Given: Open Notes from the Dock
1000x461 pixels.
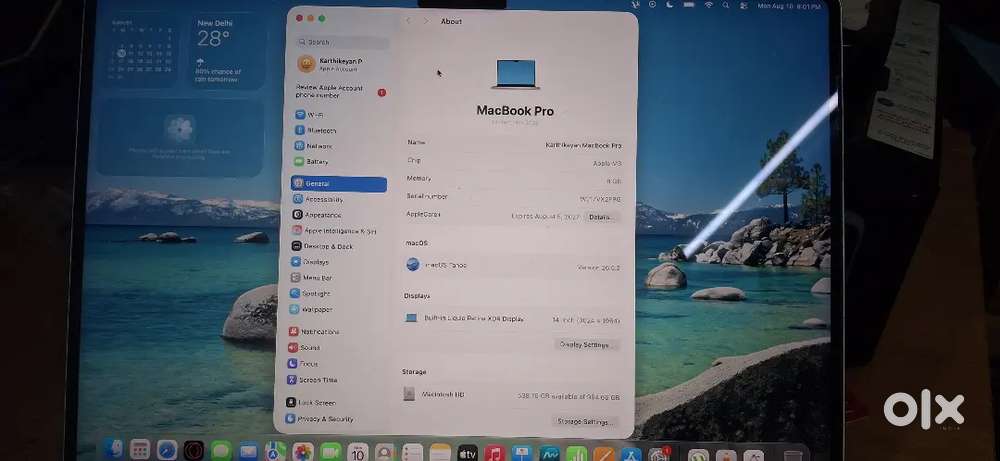Looking at the screenshot, I should pyautogui.click(x=440, y=453).
